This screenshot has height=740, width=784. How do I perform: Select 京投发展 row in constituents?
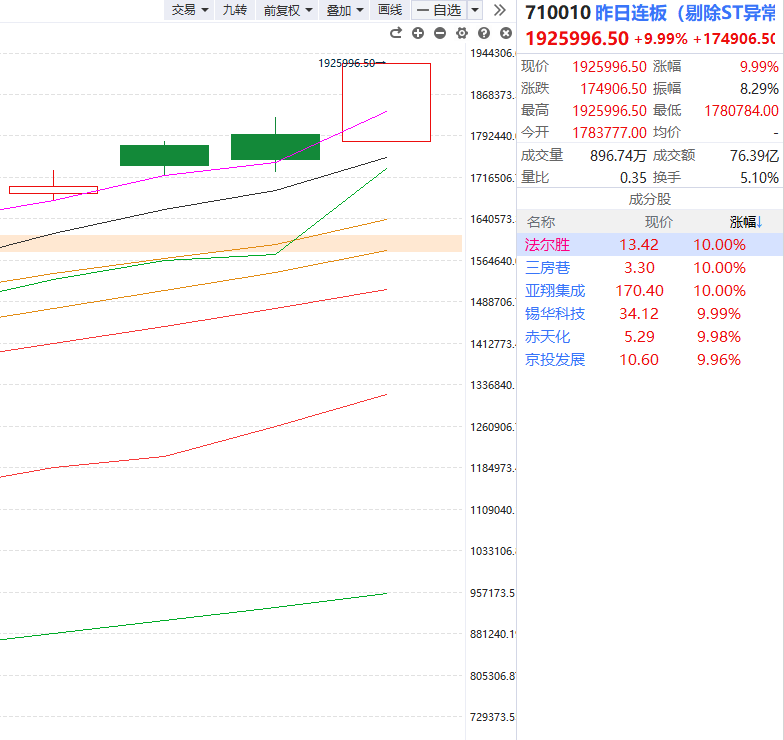(555, 360)
